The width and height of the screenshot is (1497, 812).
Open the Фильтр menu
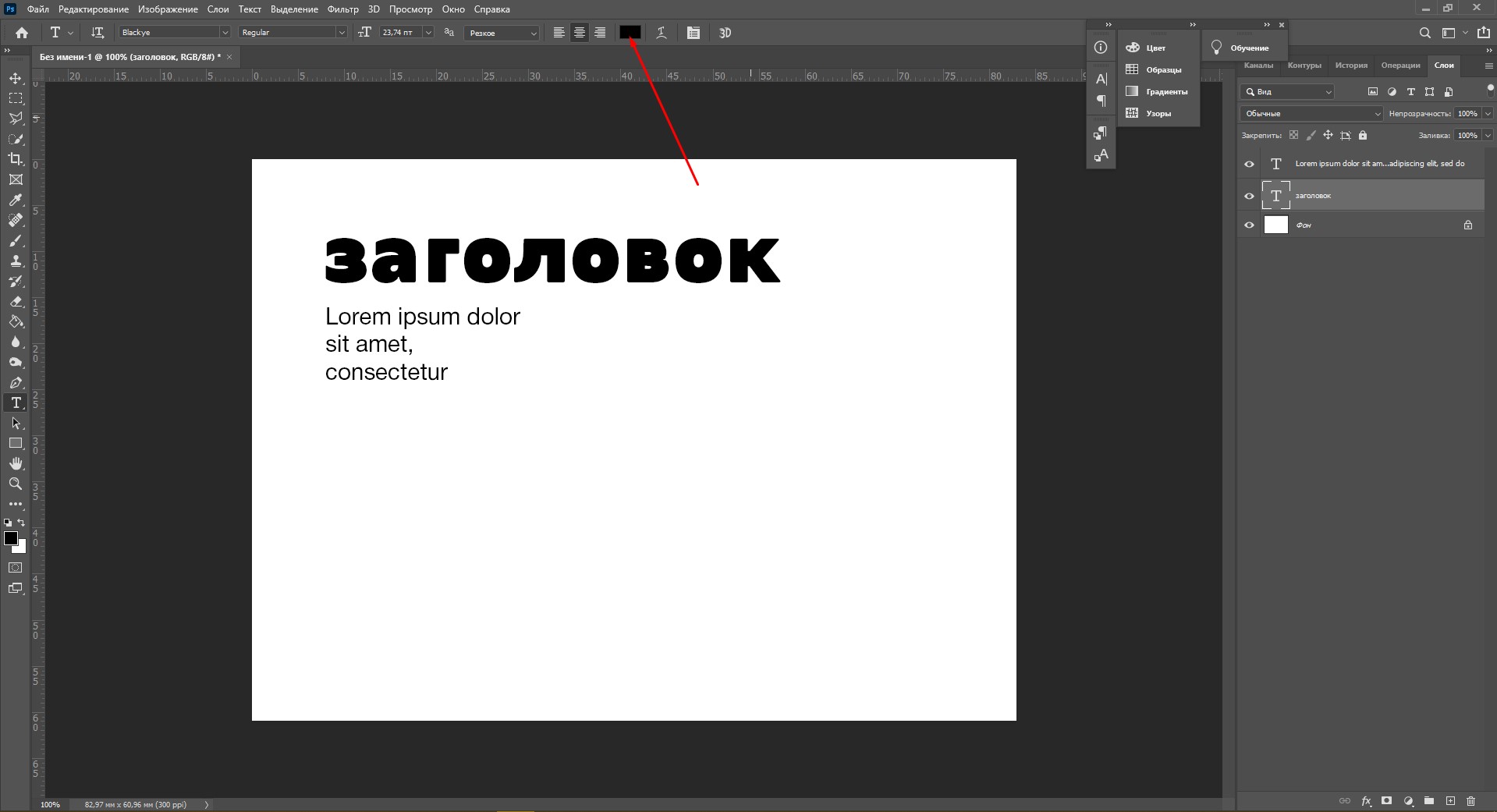coord(343,9)
